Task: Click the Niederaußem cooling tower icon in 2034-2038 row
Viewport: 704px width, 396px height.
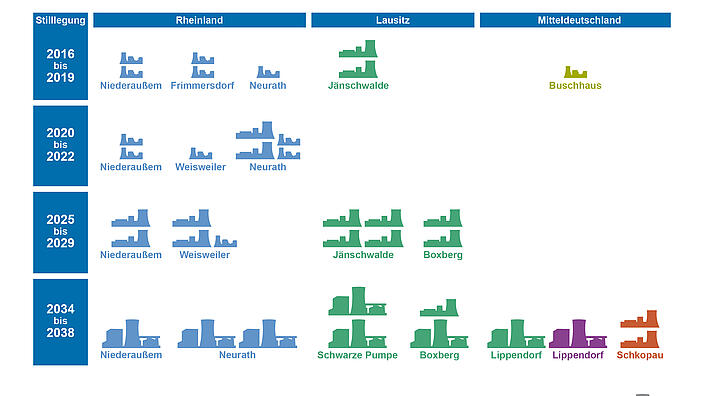Action: 131,334
